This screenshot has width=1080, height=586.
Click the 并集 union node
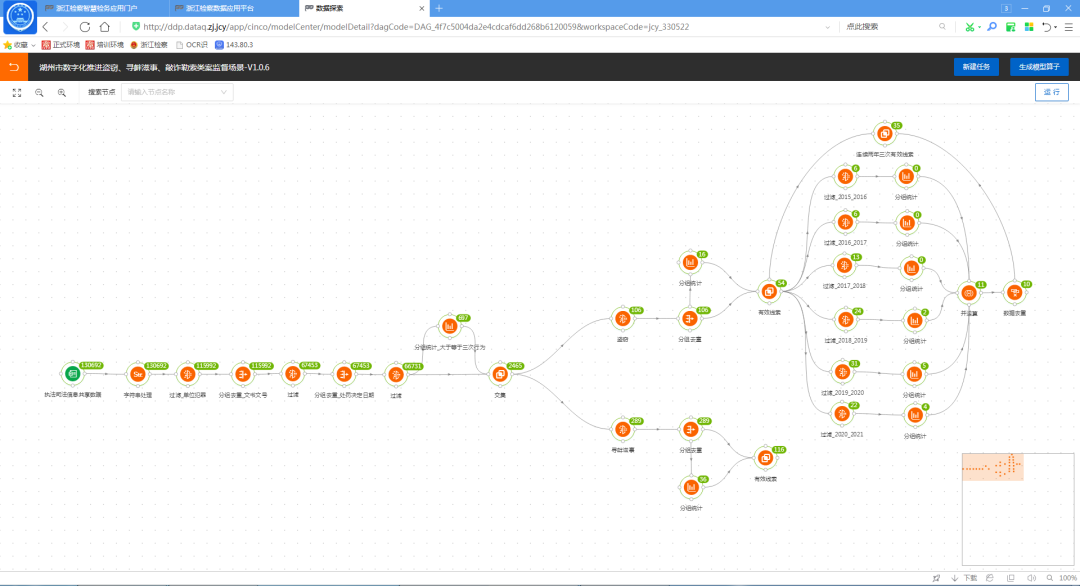(968, 293)
